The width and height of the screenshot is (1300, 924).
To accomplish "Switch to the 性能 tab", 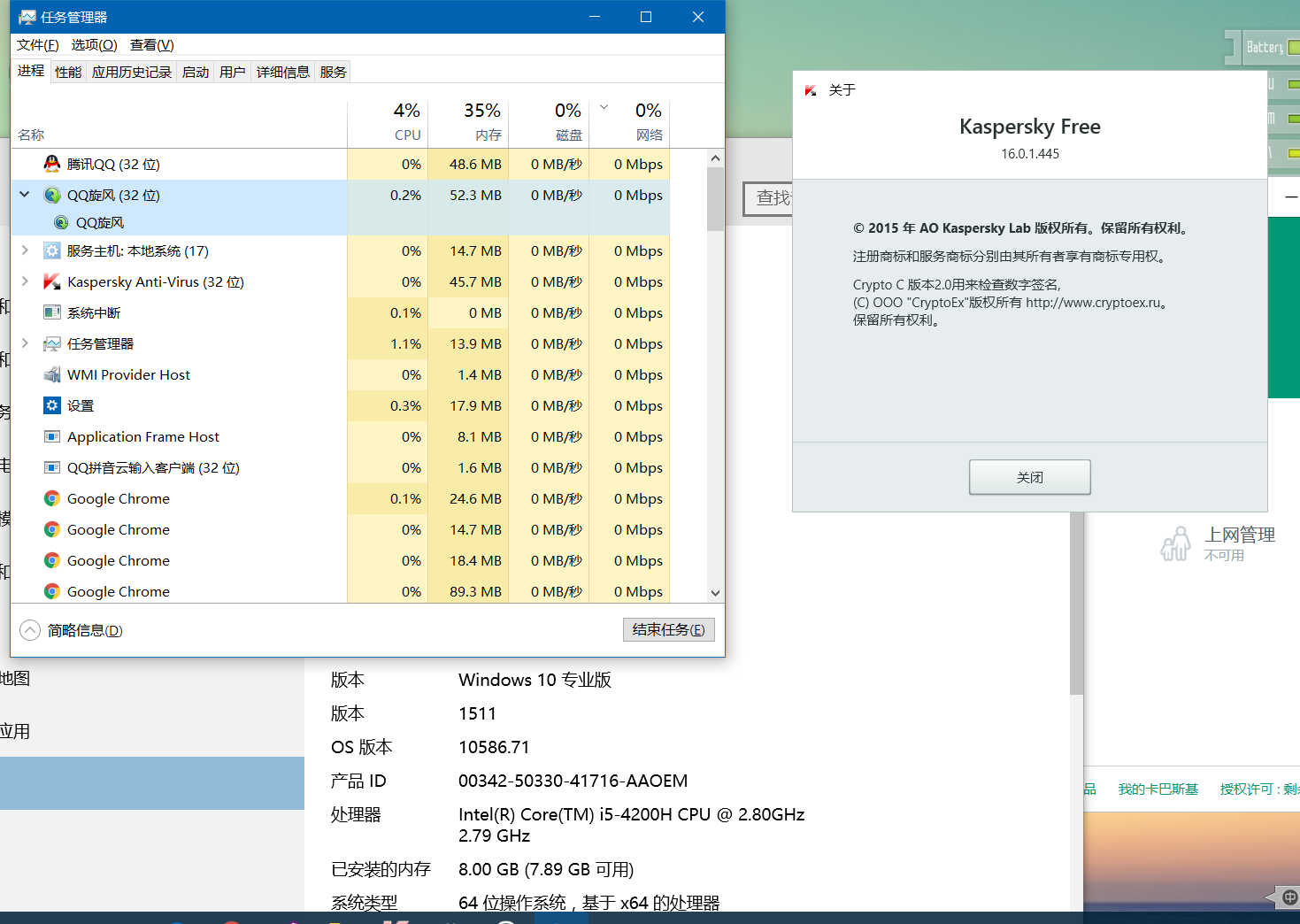I will pos(68,72).
